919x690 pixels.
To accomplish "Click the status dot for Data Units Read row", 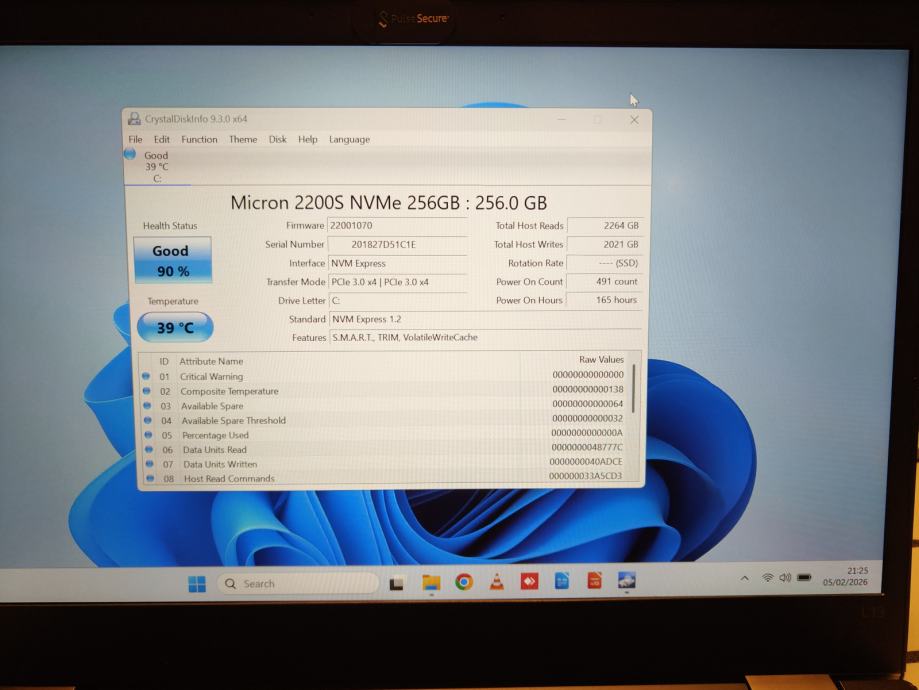I will [x=149, y=449].
